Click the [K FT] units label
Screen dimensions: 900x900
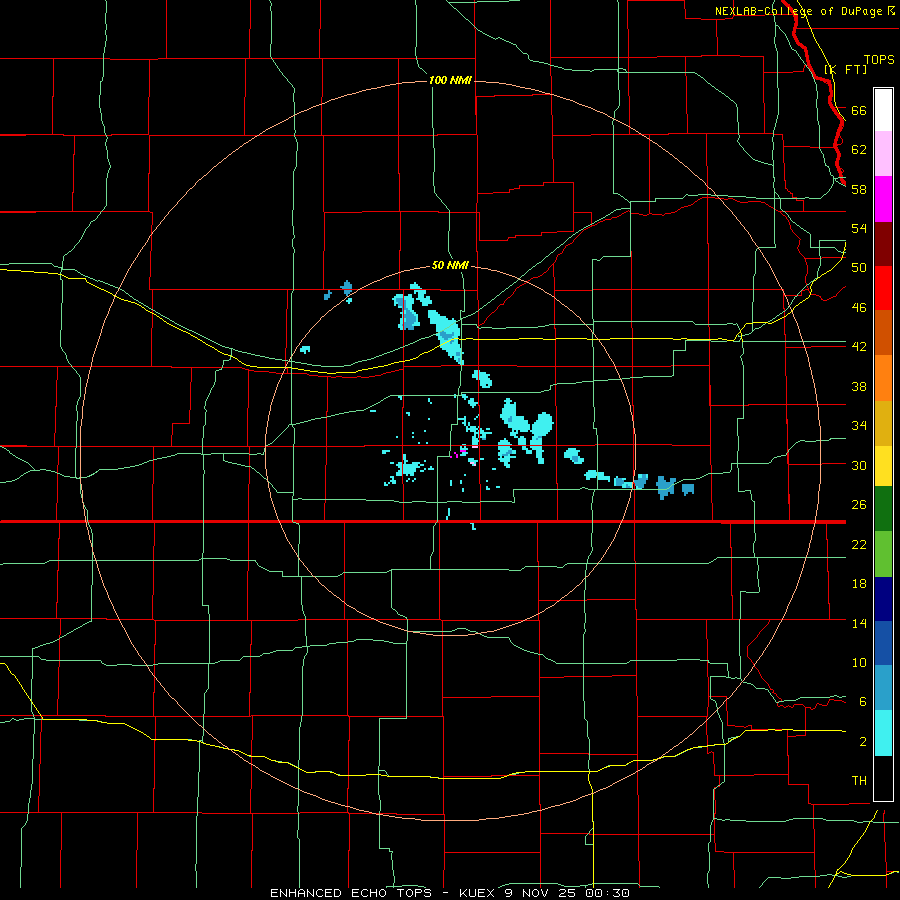pyautogui.click(x=845, y=69)
